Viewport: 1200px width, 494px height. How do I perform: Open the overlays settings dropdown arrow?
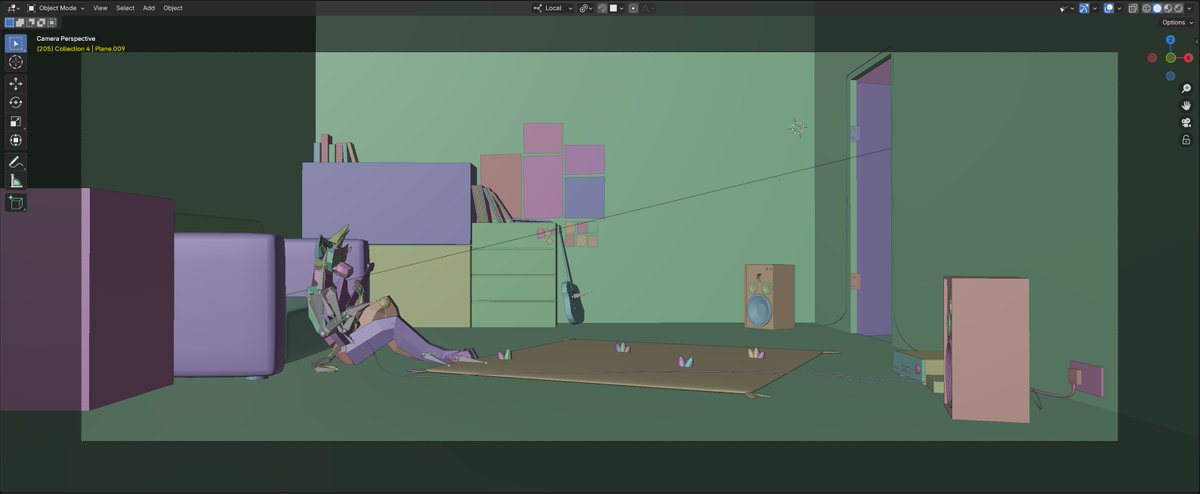coord(1119,8)
